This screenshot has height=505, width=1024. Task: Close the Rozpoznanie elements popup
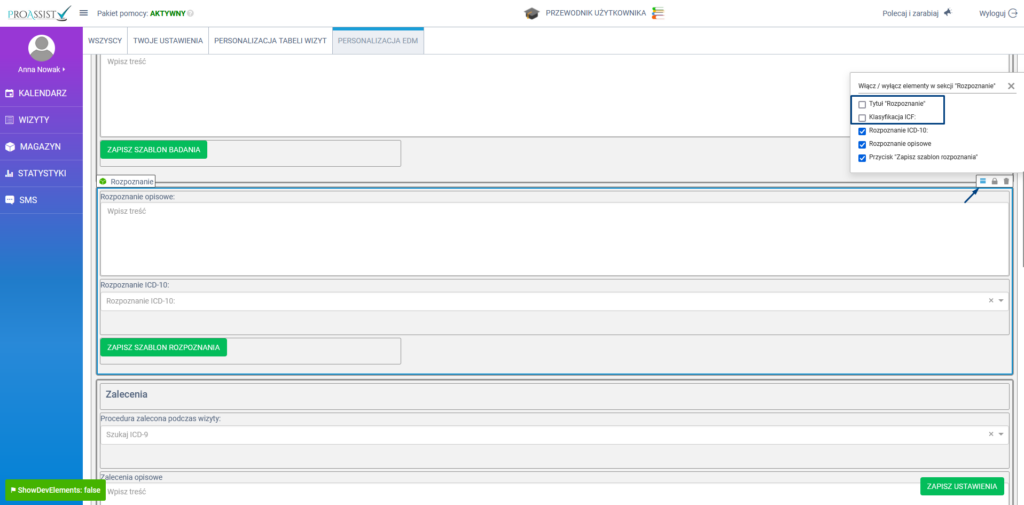coord(1010,87)
